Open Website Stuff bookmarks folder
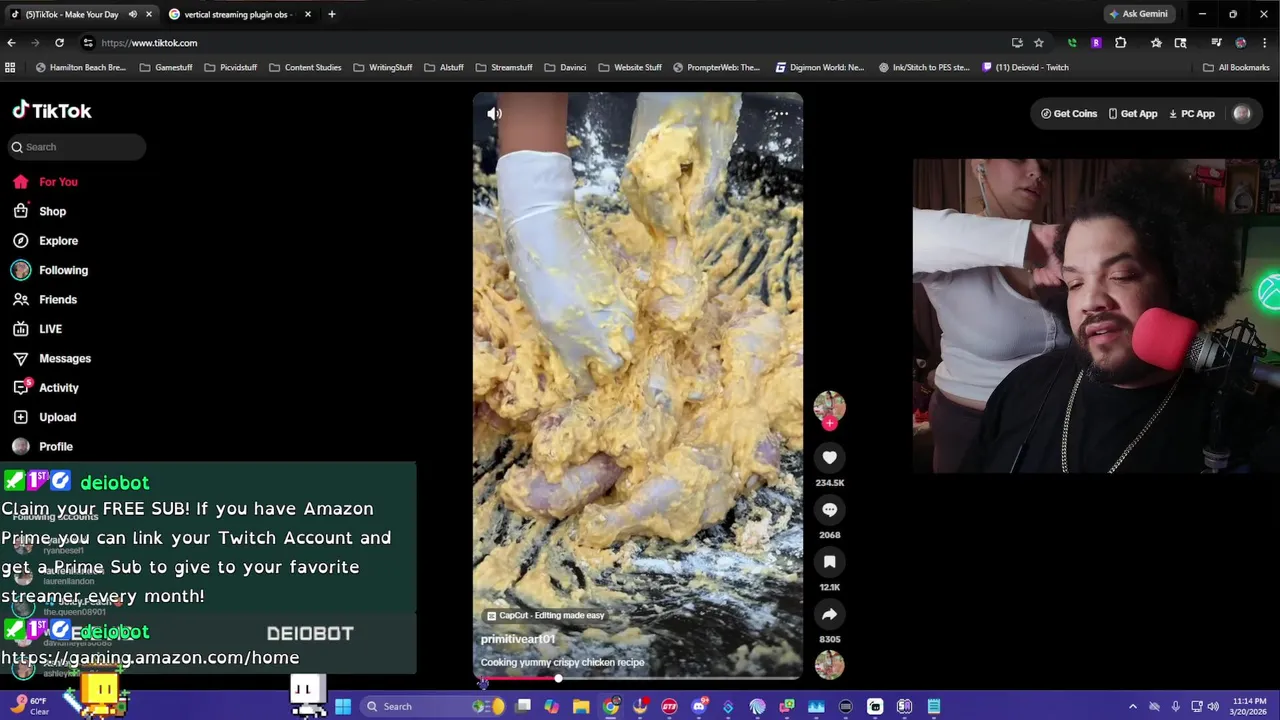Image resolution: width=1280 pixels, height=720 pixels. [630, 68]
